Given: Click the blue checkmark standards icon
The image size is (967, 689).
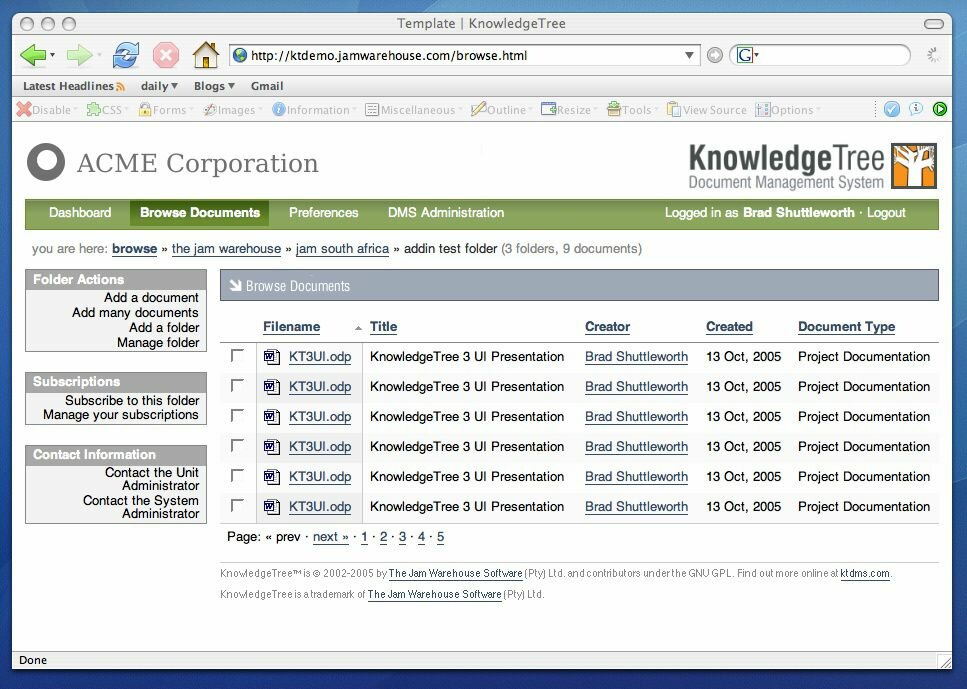Looking at the screenshot, I should (x=892, y=109).
